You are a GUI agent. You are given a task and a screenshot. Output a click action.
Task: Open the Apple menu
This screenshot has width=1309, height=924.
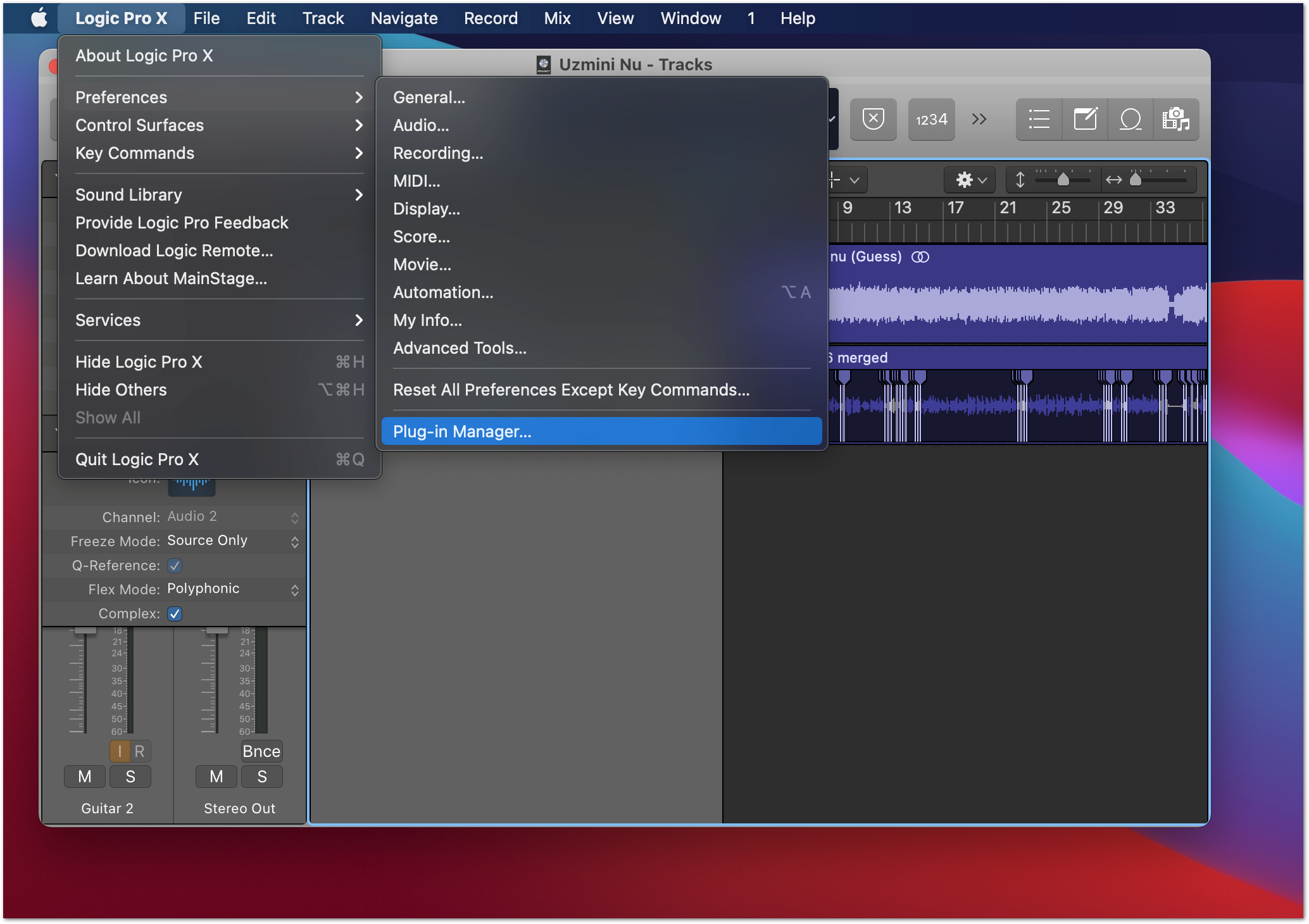point(39,18)
